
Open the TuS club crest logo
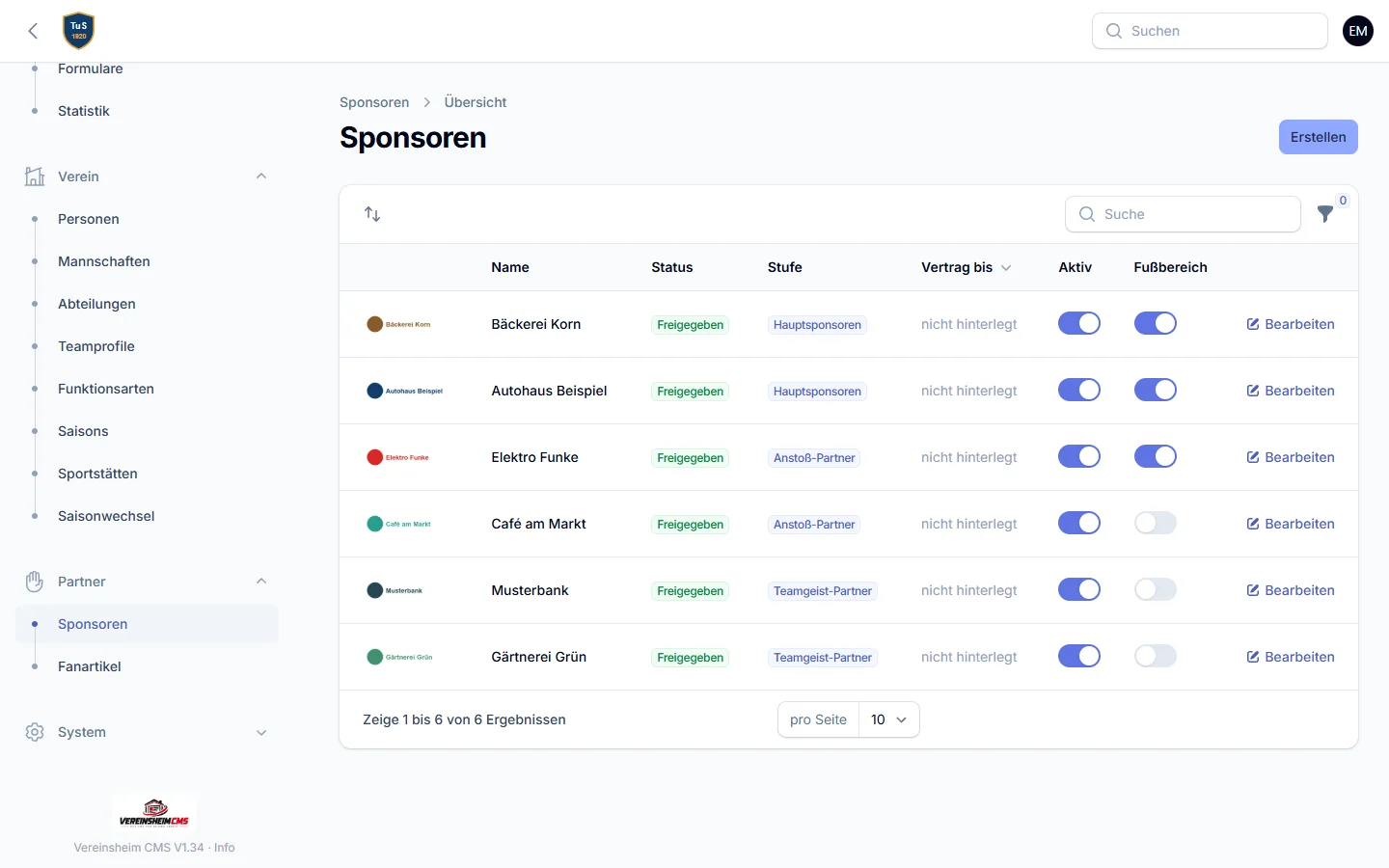click(x=79, y=31)
